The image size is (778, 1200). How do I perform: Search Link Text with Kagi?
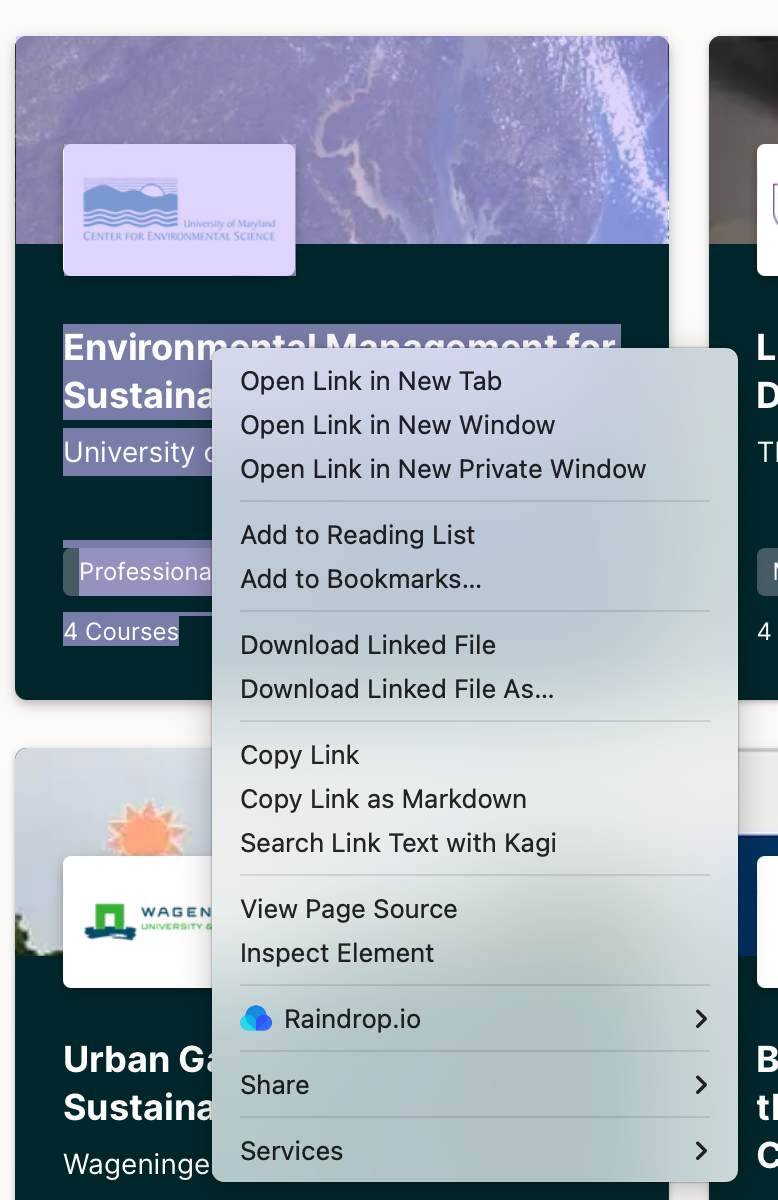398,843
